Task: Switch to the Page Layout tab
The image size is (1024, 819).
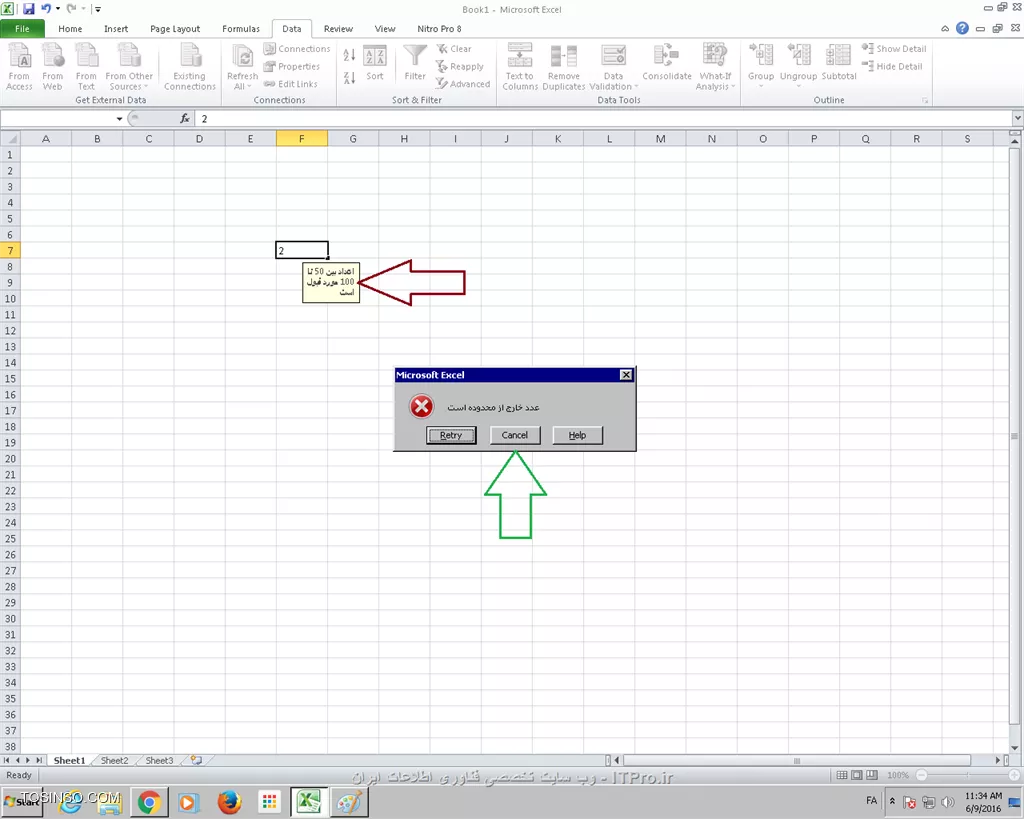Action: point(175,29)
